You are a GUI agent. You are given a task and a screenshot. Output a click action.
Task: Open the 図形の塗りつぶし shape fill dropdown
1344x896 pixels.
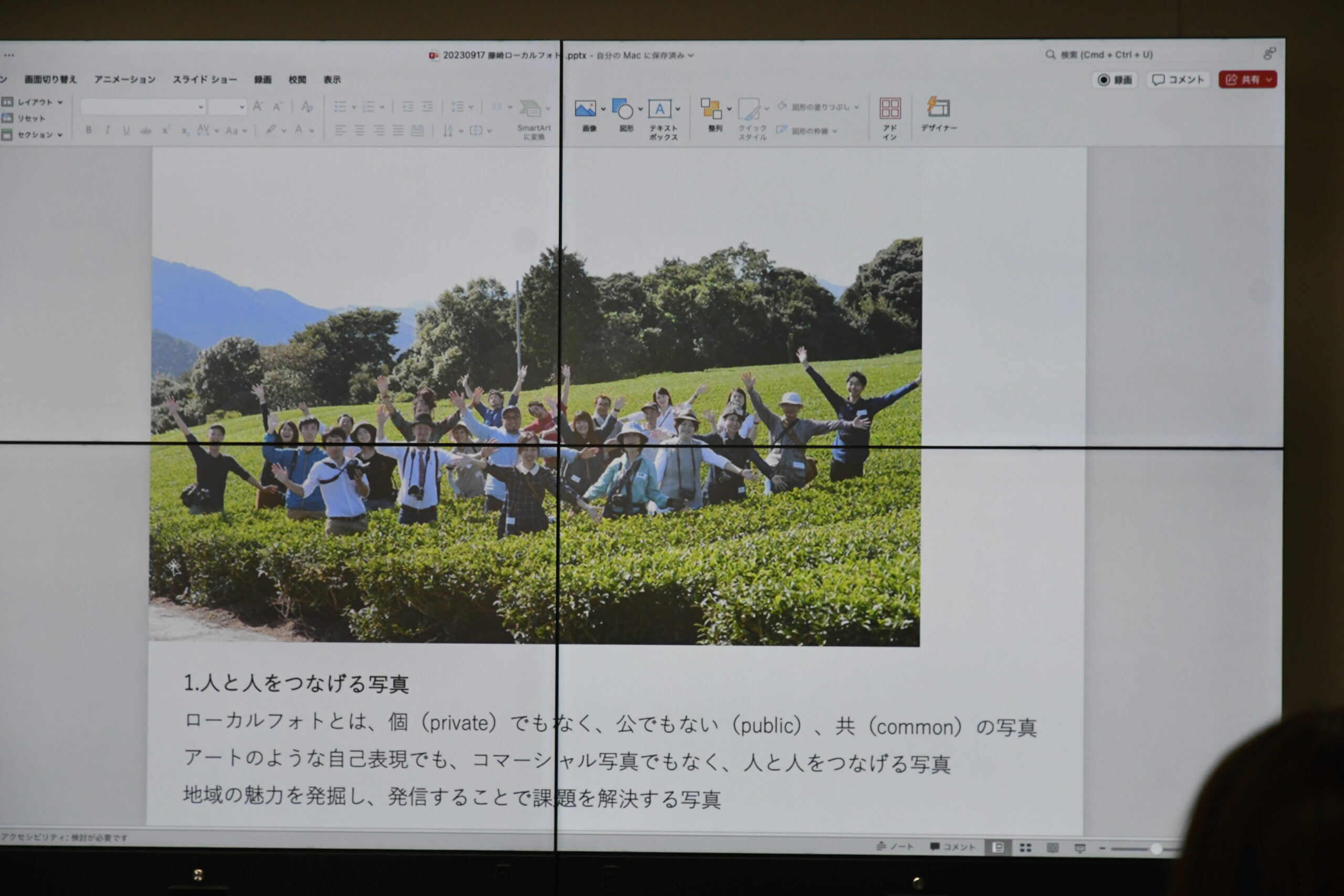818,107
